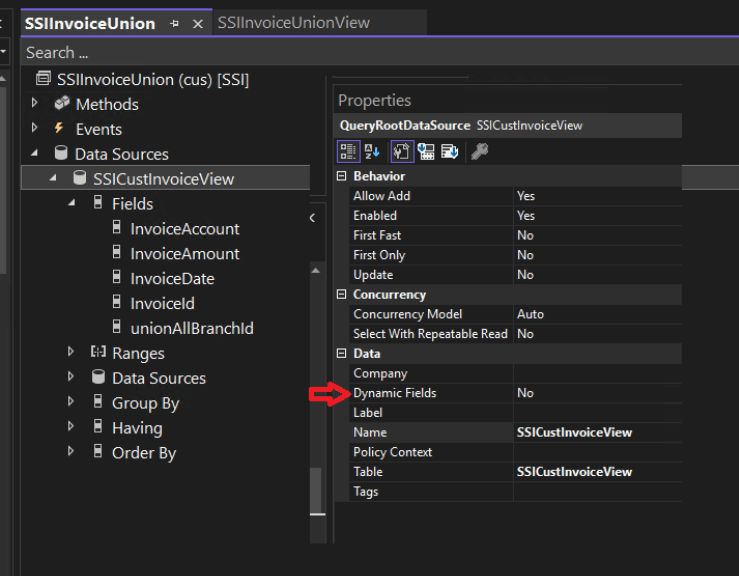Image resolution: width=739 pixels, height=576 pixels.
Task: Click the Events lightning bolt icon
Action: [x=59, y=129]
